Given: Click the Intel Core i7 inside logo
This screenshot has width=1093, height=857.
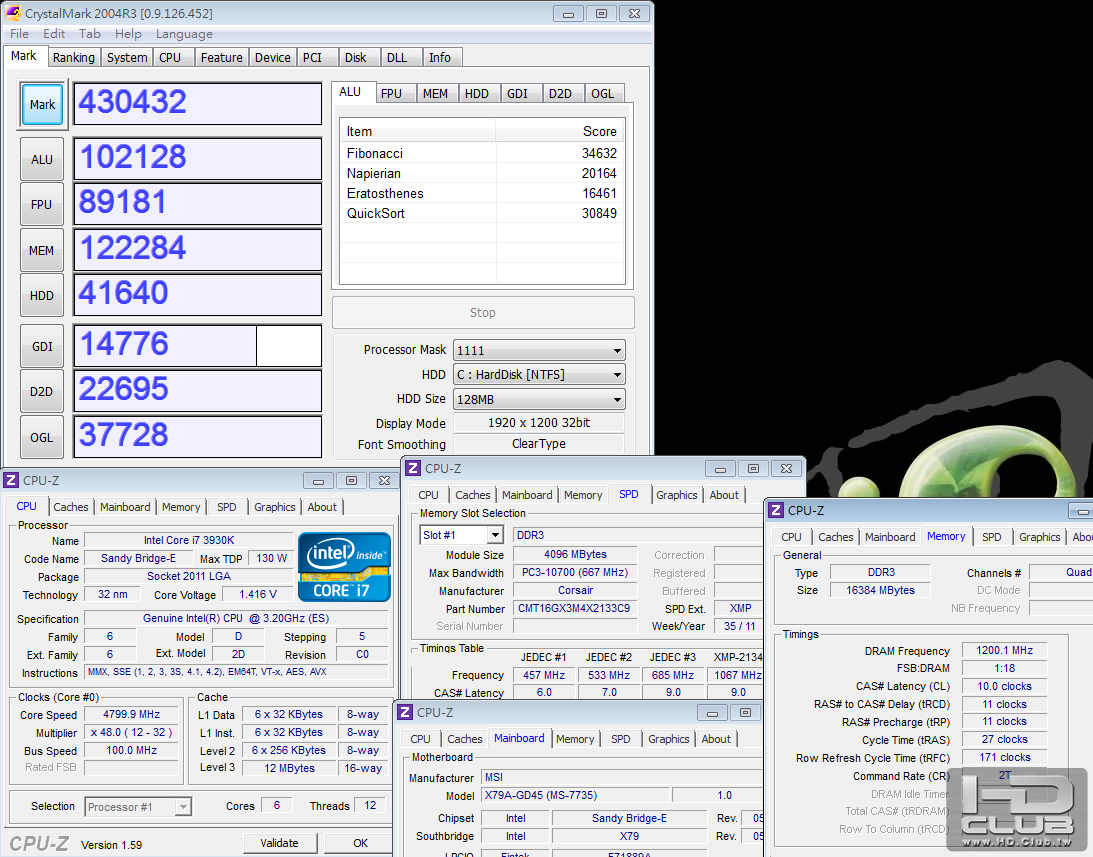Looking at the screenshot, I should 344,567.
